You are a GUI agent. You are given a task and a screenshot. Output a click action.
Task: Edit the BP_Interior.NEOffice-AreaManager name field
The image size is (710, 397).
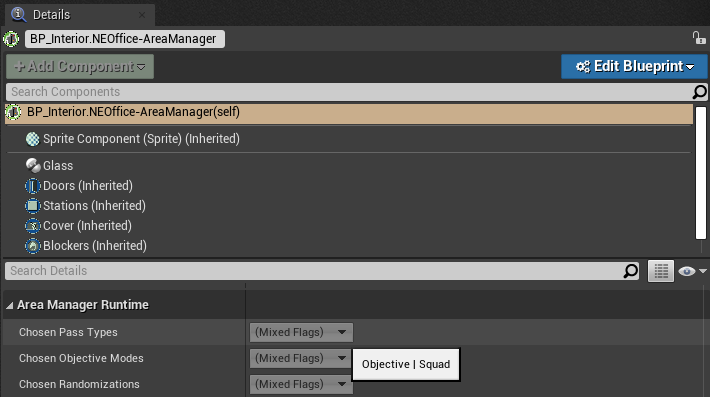coord(125,39)
